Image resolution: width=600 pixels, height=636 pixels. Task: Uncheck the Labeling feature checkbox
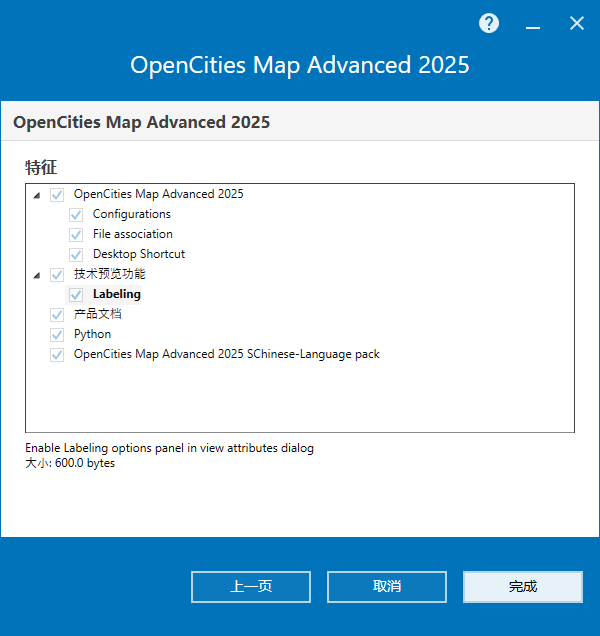coord(76,294)
